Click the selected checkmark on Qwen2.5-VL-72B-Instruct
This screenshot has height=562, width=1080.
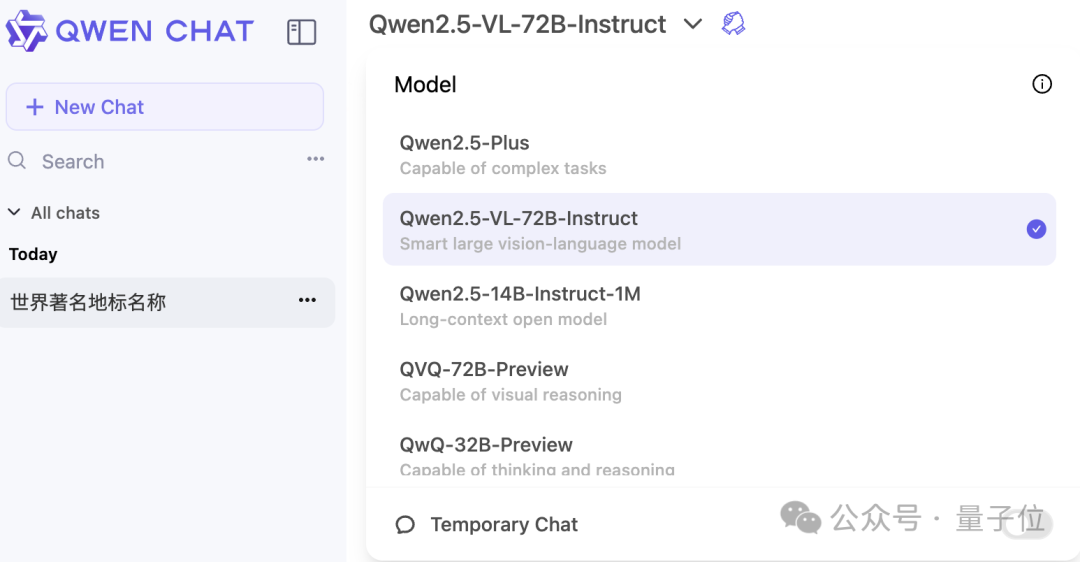click(1036, 229)
